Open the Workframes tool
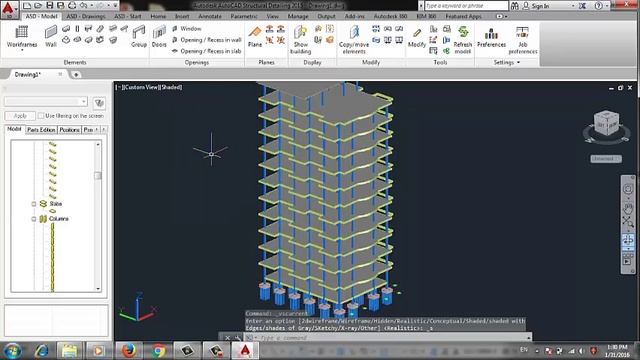This screenshot has height=360, width=640. tap(22, 37)
